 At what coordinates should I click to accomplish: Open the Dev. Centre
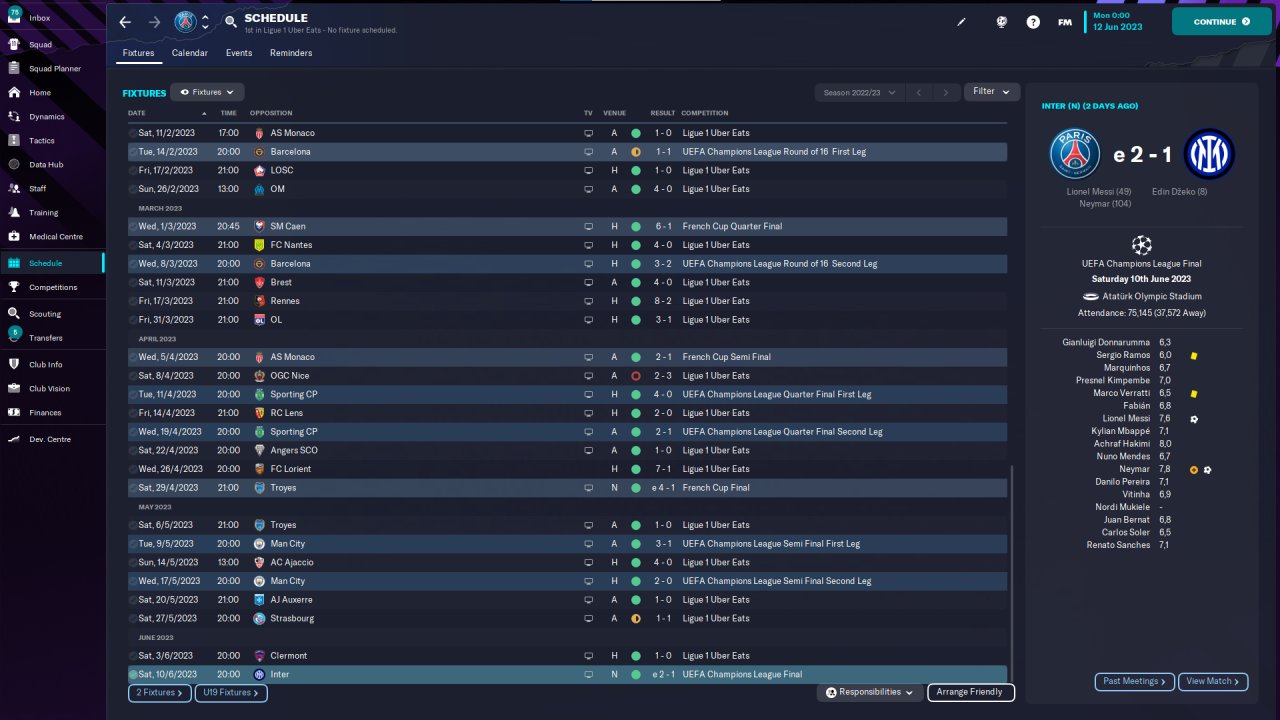52,439
